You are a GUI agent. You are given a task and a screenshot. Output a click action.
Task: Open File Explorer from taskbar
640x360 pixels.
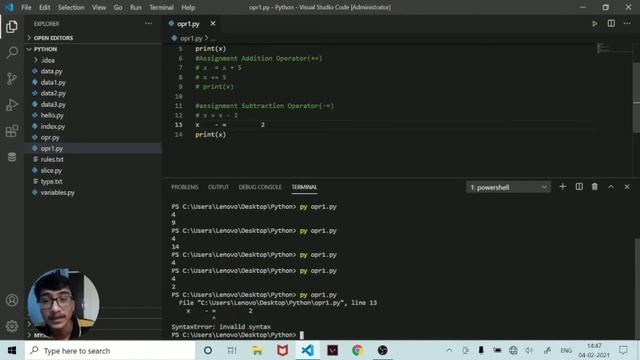pos(257,350)
